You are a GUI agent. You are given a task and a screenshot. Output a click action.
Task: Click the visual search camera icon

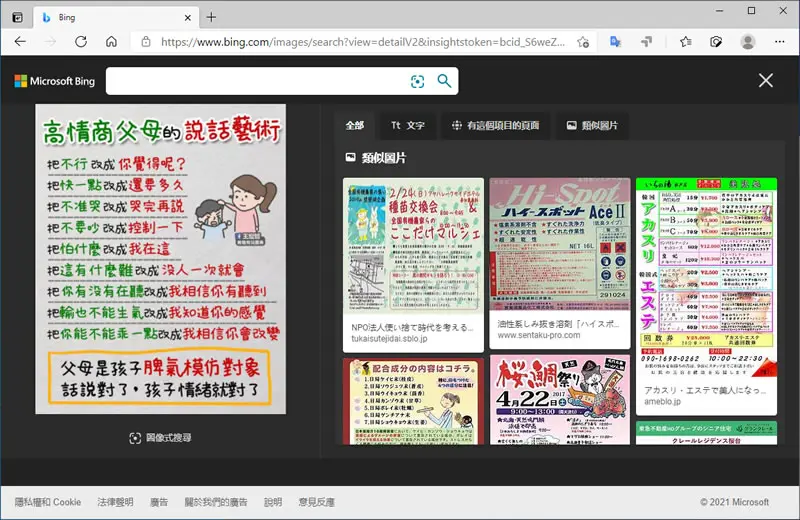tap(417, 81)
